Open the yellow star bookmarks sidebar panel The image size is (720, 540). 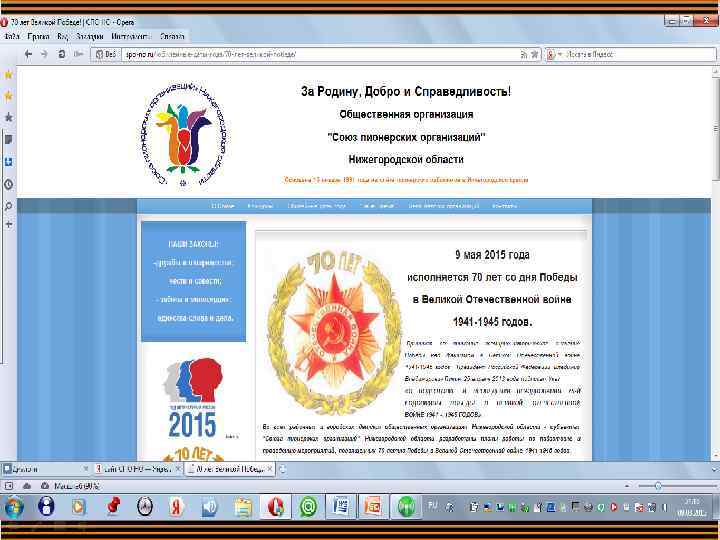click(x=8, y=74)
